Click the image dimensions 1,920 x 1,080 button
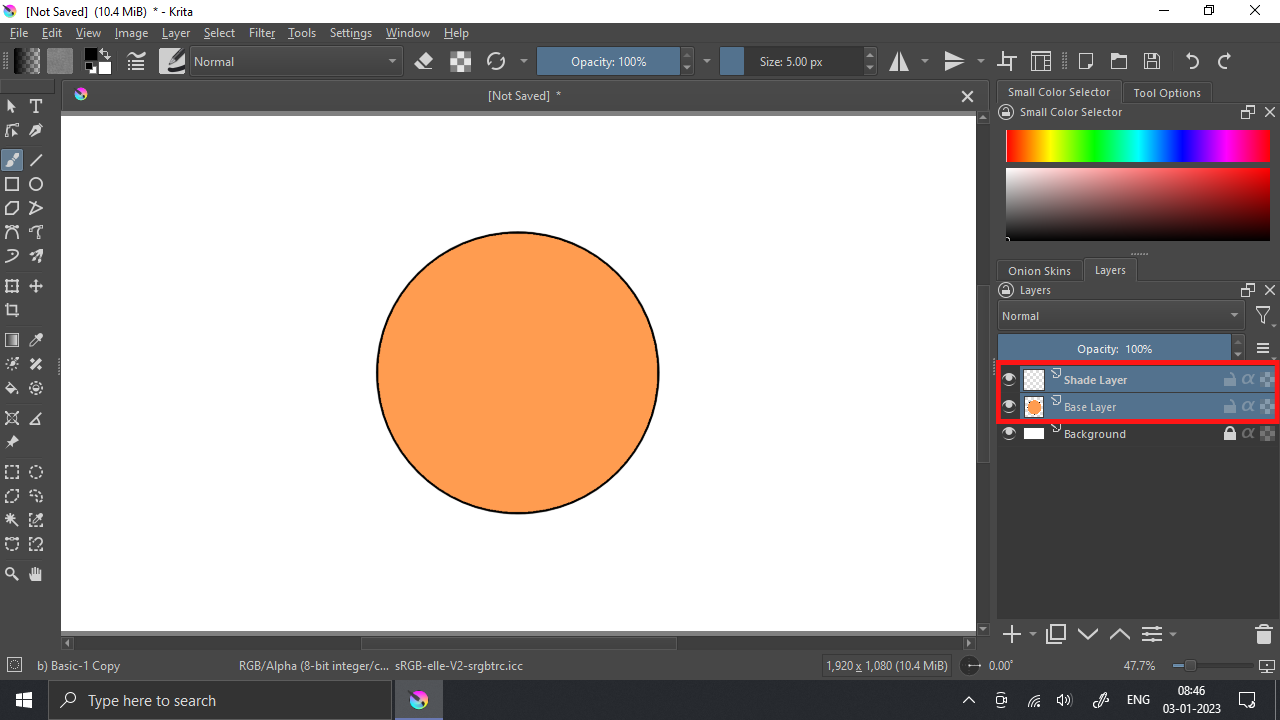This screenshot has height=720, width=1280. click(x=886, y=665)
